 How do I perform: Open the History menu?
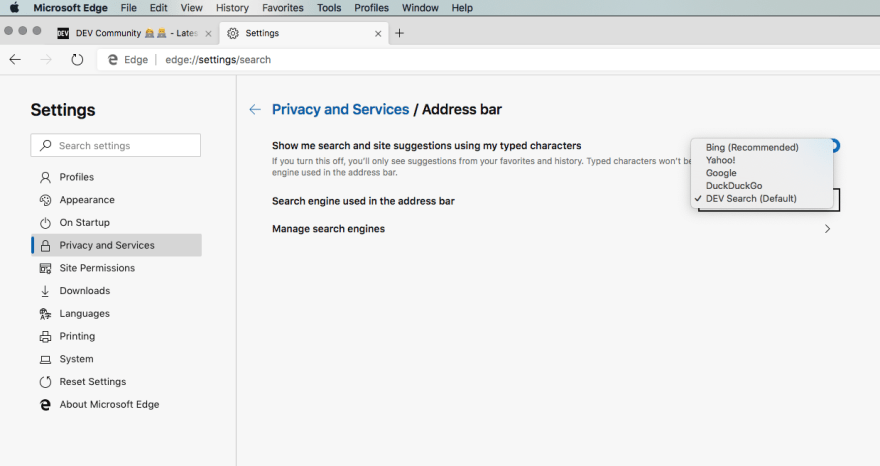pyautogui.click(x=232, y=8)
